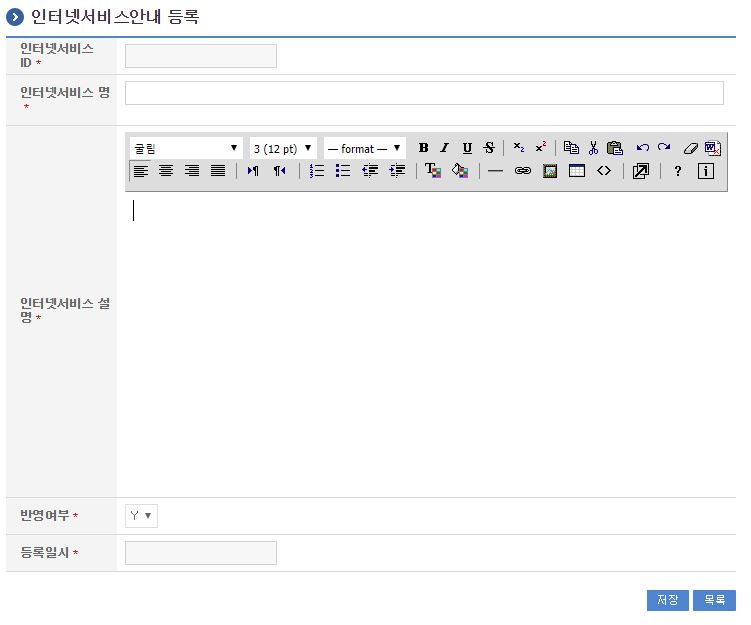The height and width of the screenshot is (625, 751).
Task: Open the font size 3 (12 pt) dropdown
Action: 283,148
